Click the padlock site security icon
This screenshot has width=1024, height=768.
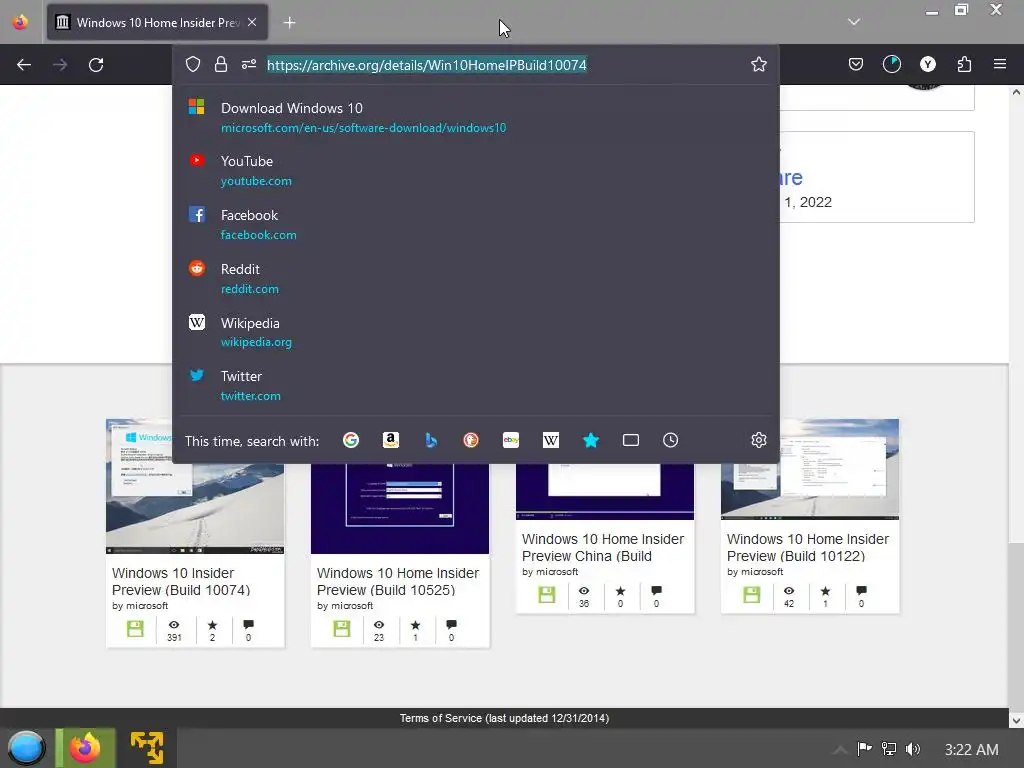pyautogui.click(x=221, y=64)
